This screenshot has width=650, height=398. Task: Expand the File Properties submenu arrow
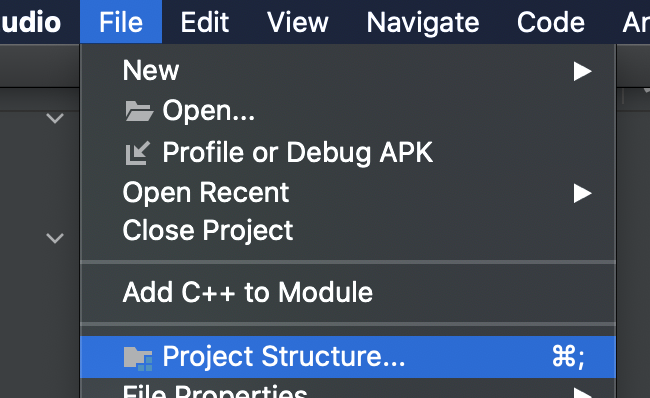click(582, 393)
